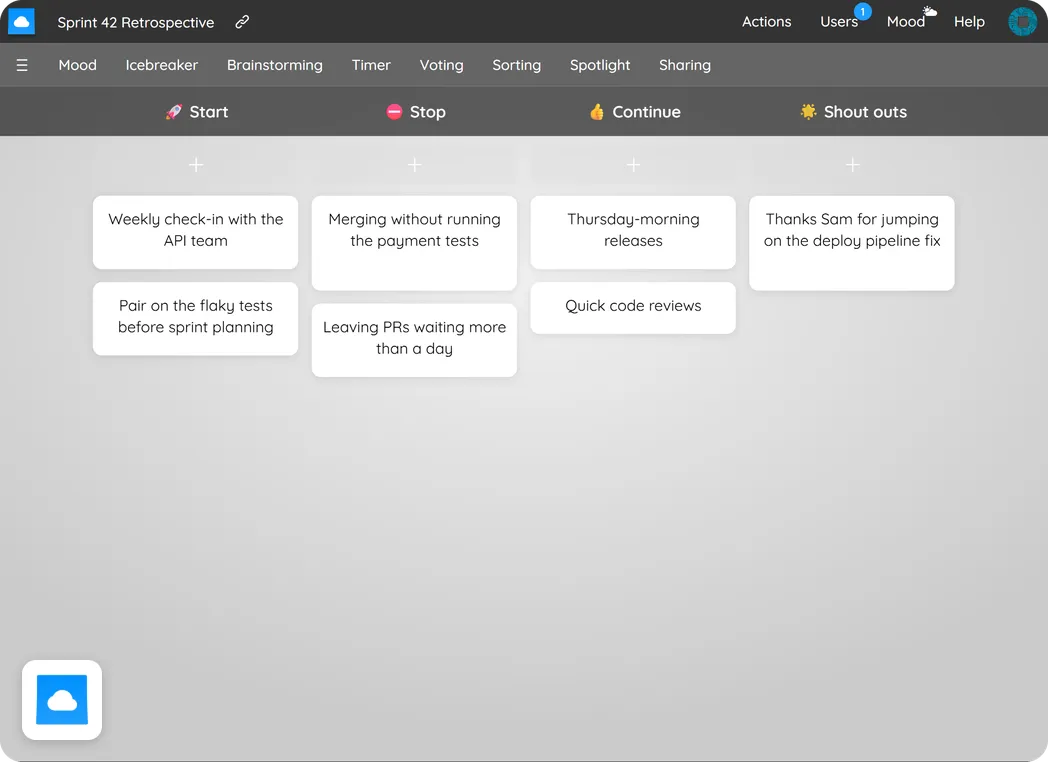Open the 'Thanks Sam for jumping' card

[x=852, y=243]
